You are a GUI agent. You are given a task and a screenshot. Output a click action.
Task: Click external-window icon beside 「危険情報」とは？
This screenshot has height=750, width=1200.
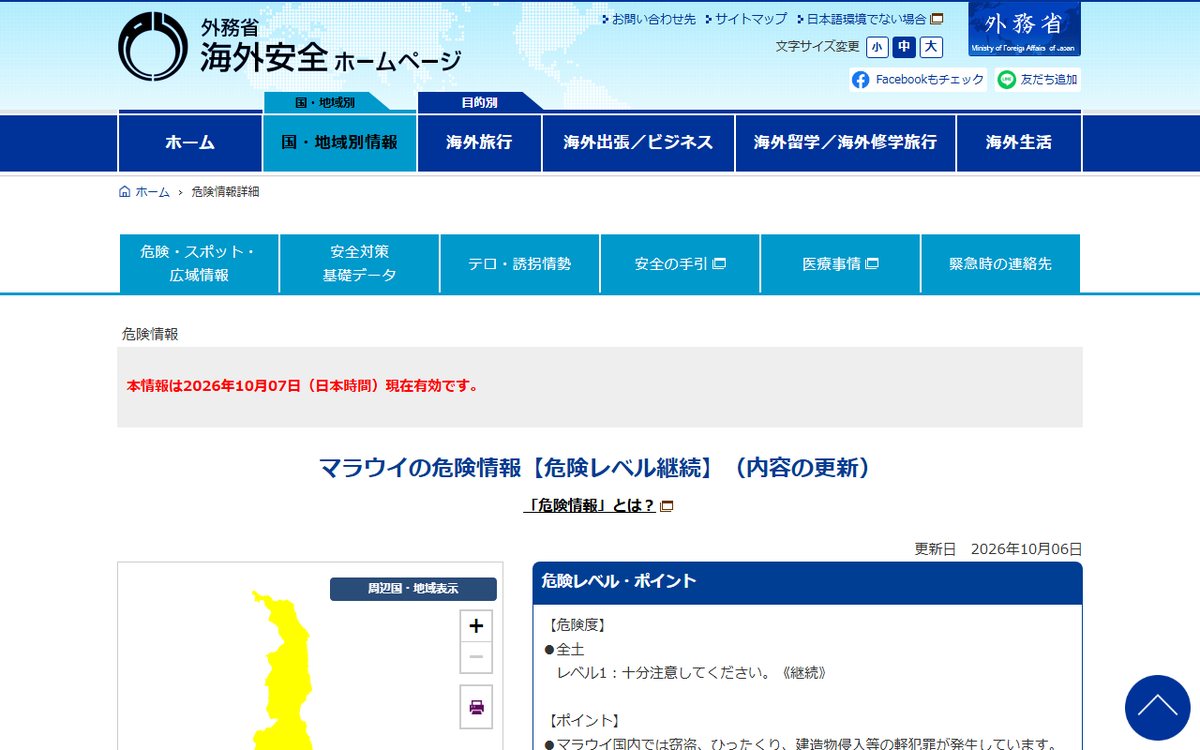[667, 506]
